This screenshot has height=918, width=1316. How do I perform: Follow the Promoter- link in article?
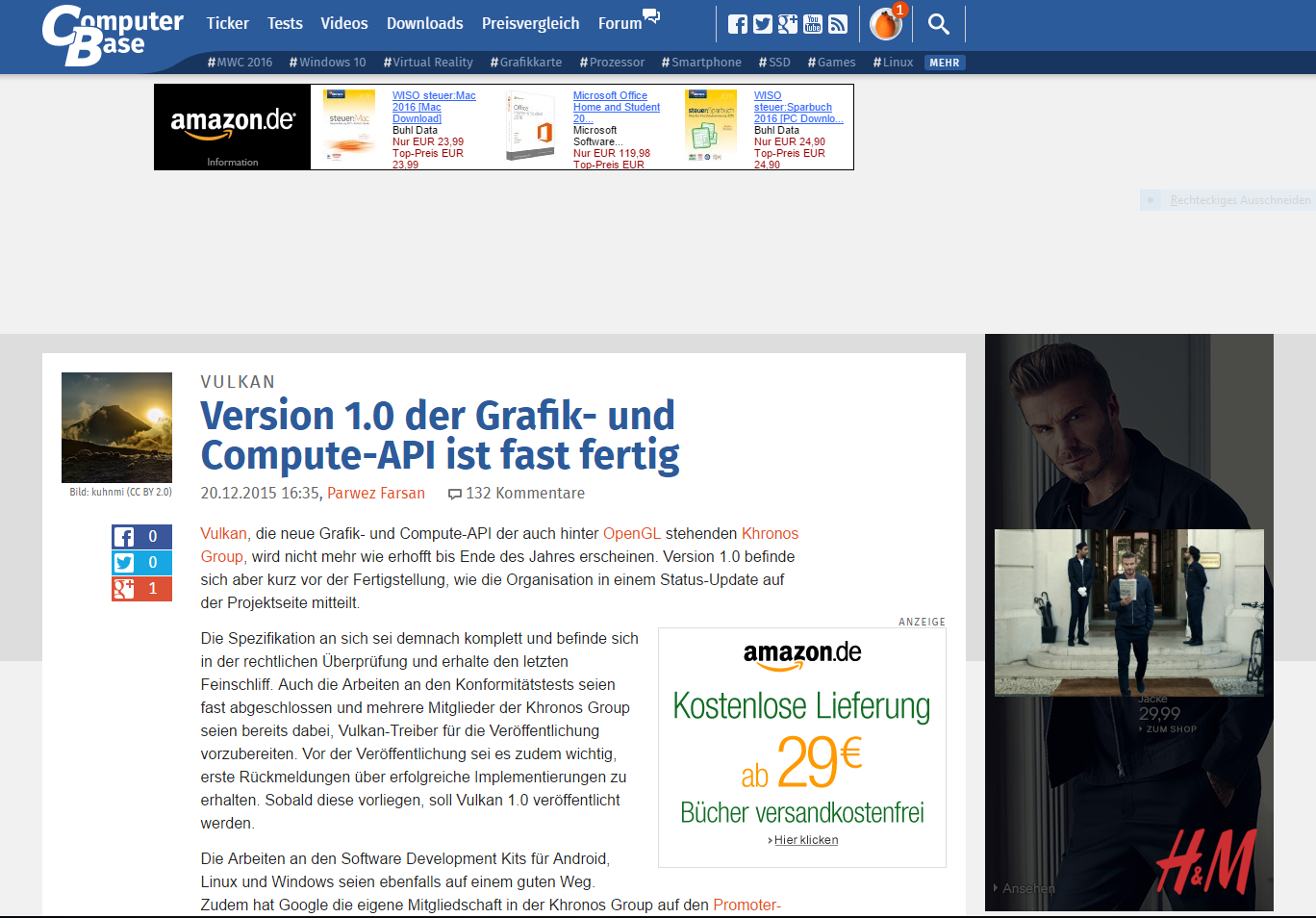coord(747,905)
